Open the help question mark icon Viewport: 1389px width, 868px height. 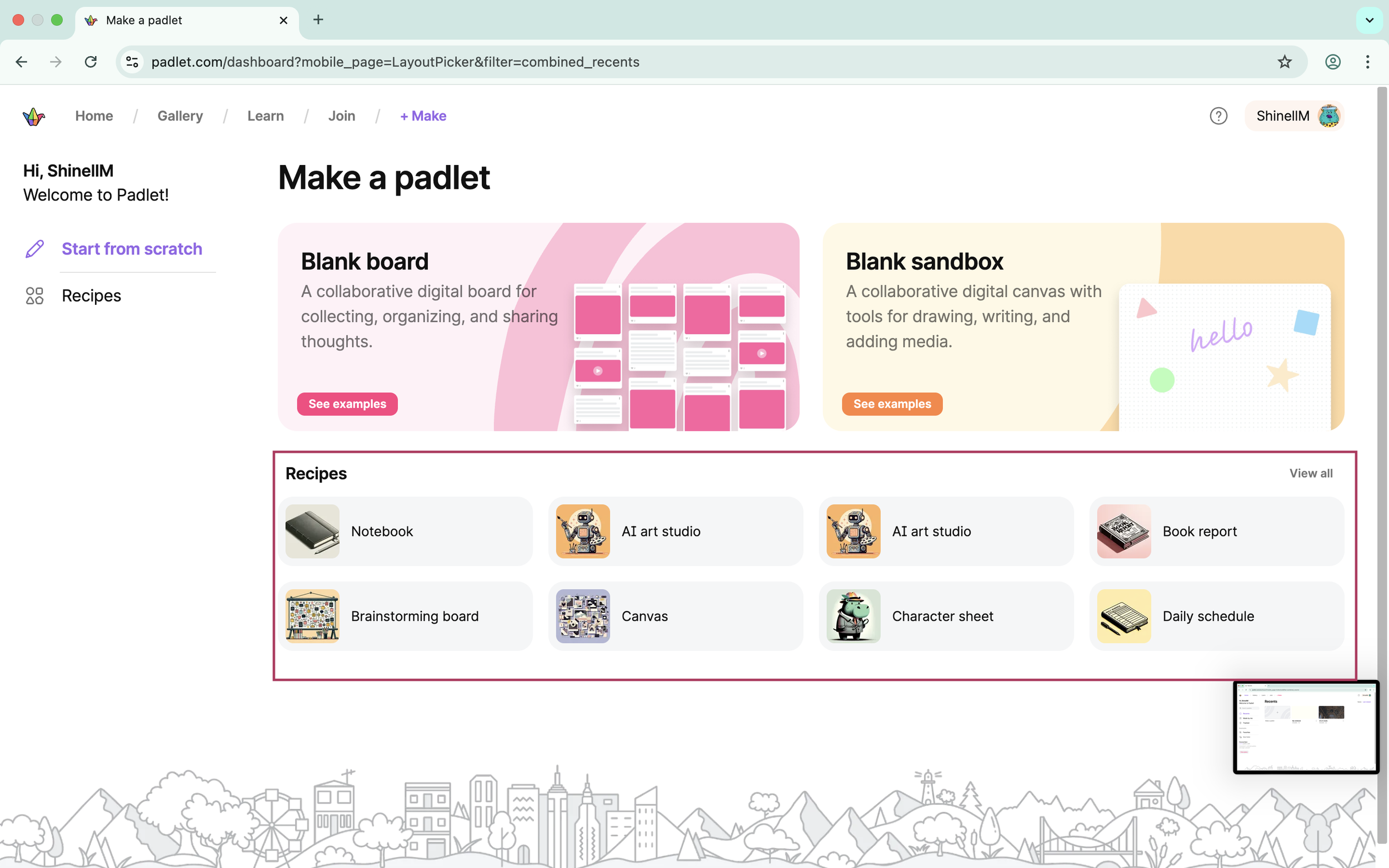point(1218,116)
